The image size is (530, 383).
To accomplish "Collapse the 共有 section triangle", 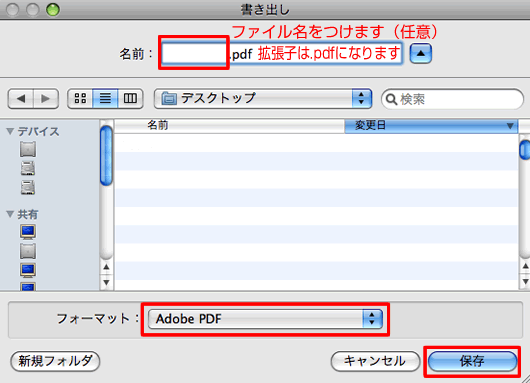I will (x=10, y=214).
